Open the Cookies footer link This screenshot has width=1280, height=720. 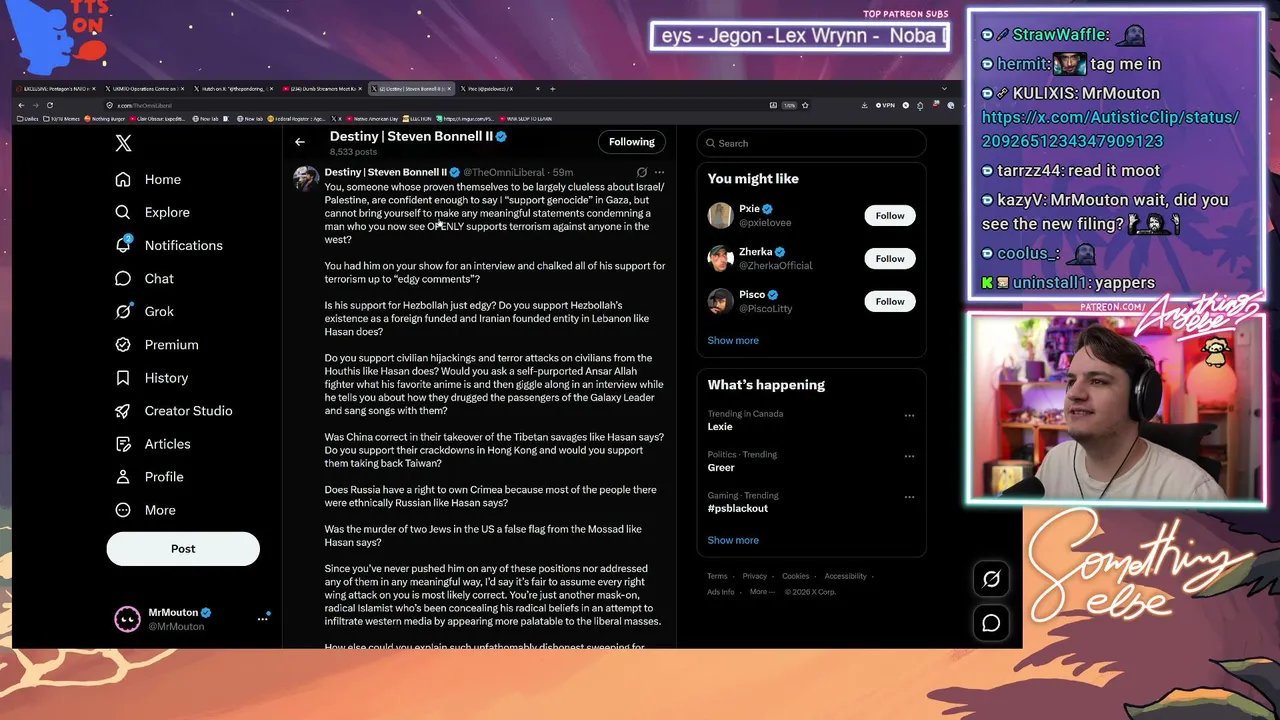click(x=796, y=576)
